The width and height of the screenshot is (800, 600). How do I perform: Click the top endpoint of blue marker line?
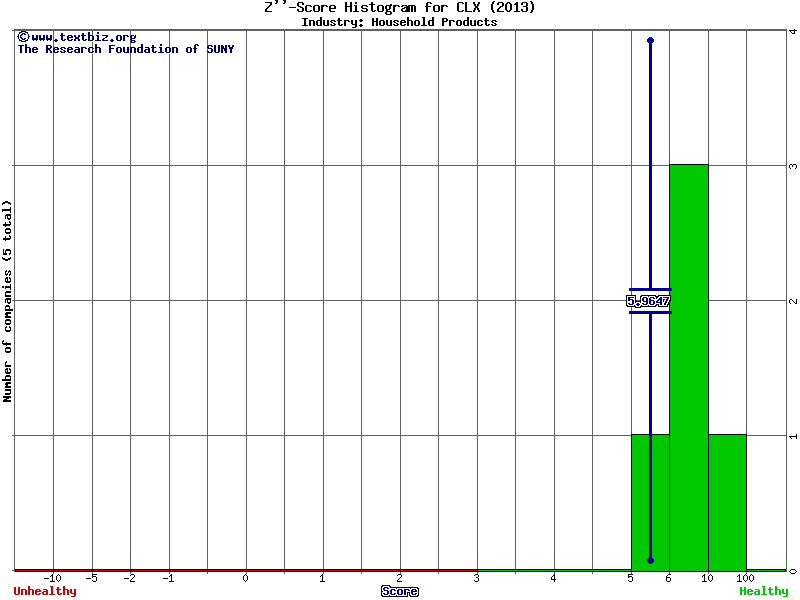(x=650, y=40)
